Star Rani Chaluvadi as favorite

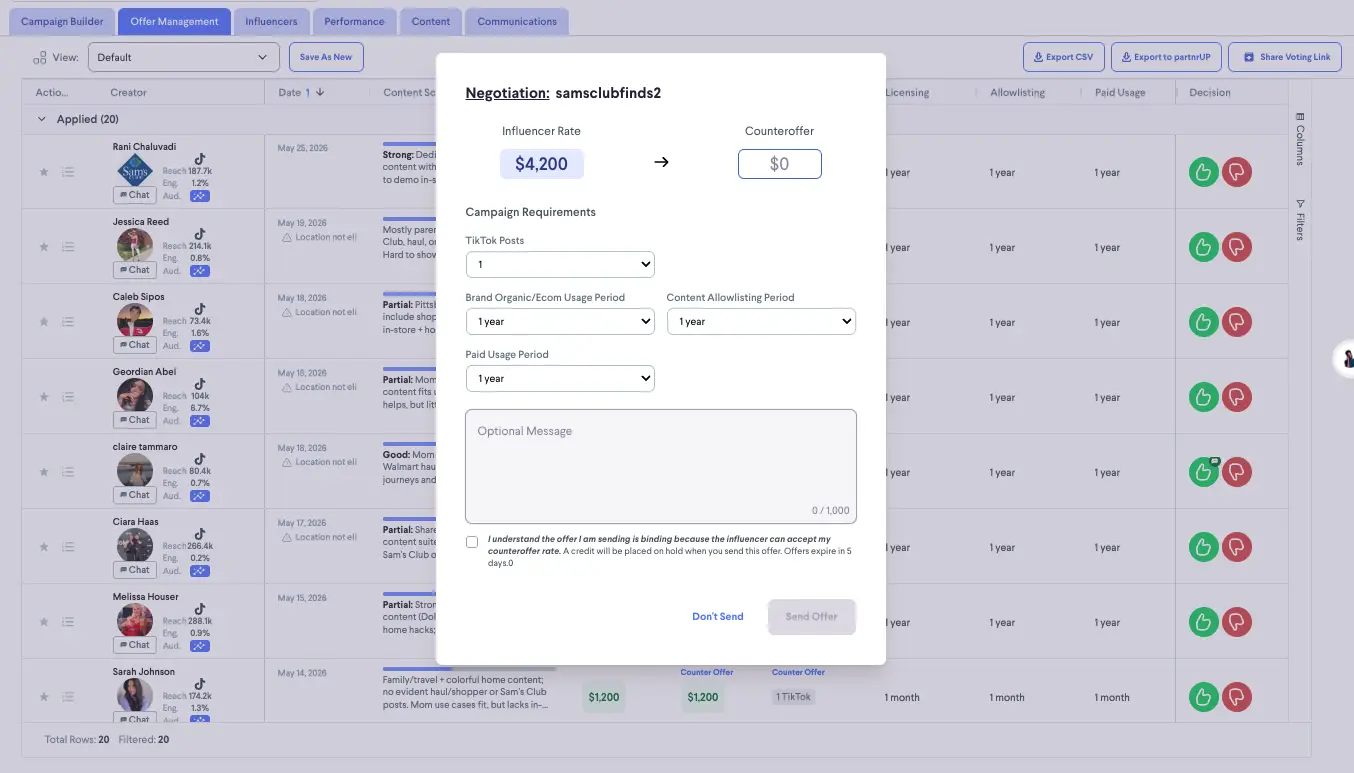pos(43,172)
